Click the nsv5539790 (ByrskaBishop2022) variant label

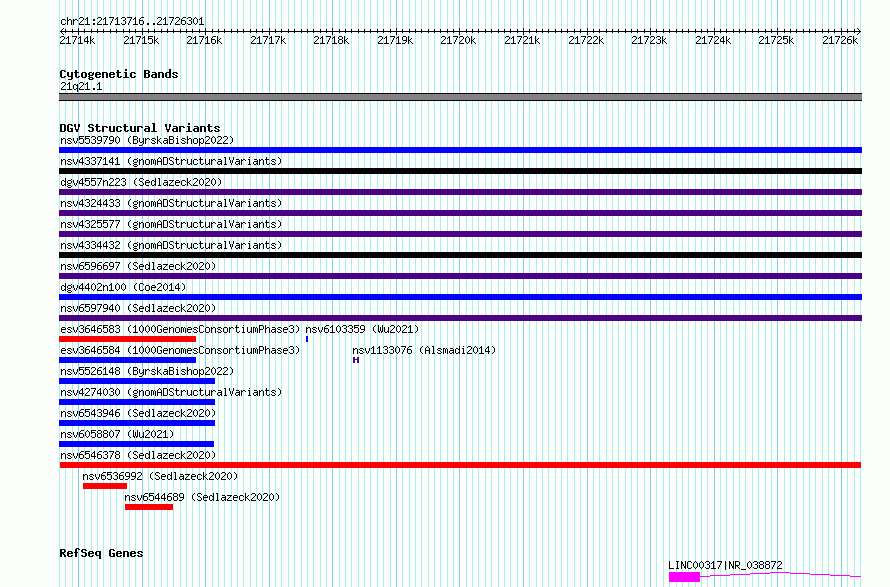147,140
